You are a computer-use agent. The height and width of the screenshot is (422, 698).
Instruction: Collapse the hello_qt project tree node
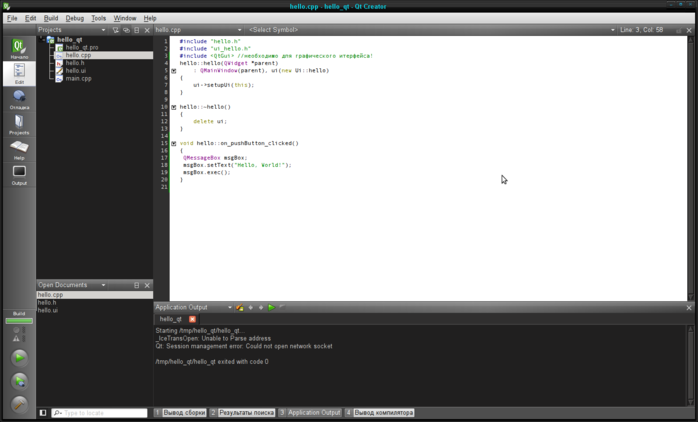pyautogui.click(x=43, y=39)
